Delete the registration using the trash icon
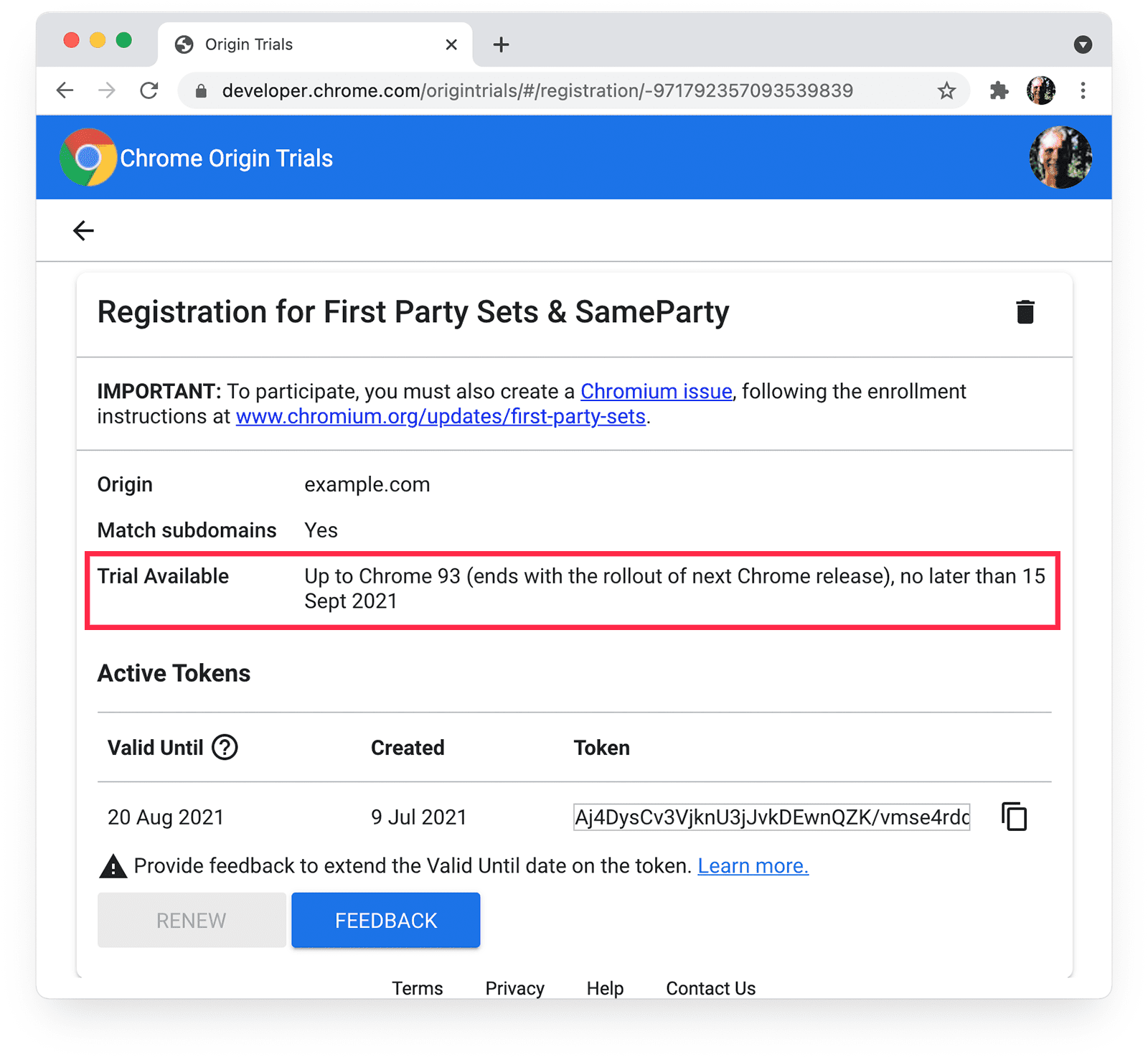Image resolution: width=1148 pixels, height=1057 pixels. coord(1025,311)
